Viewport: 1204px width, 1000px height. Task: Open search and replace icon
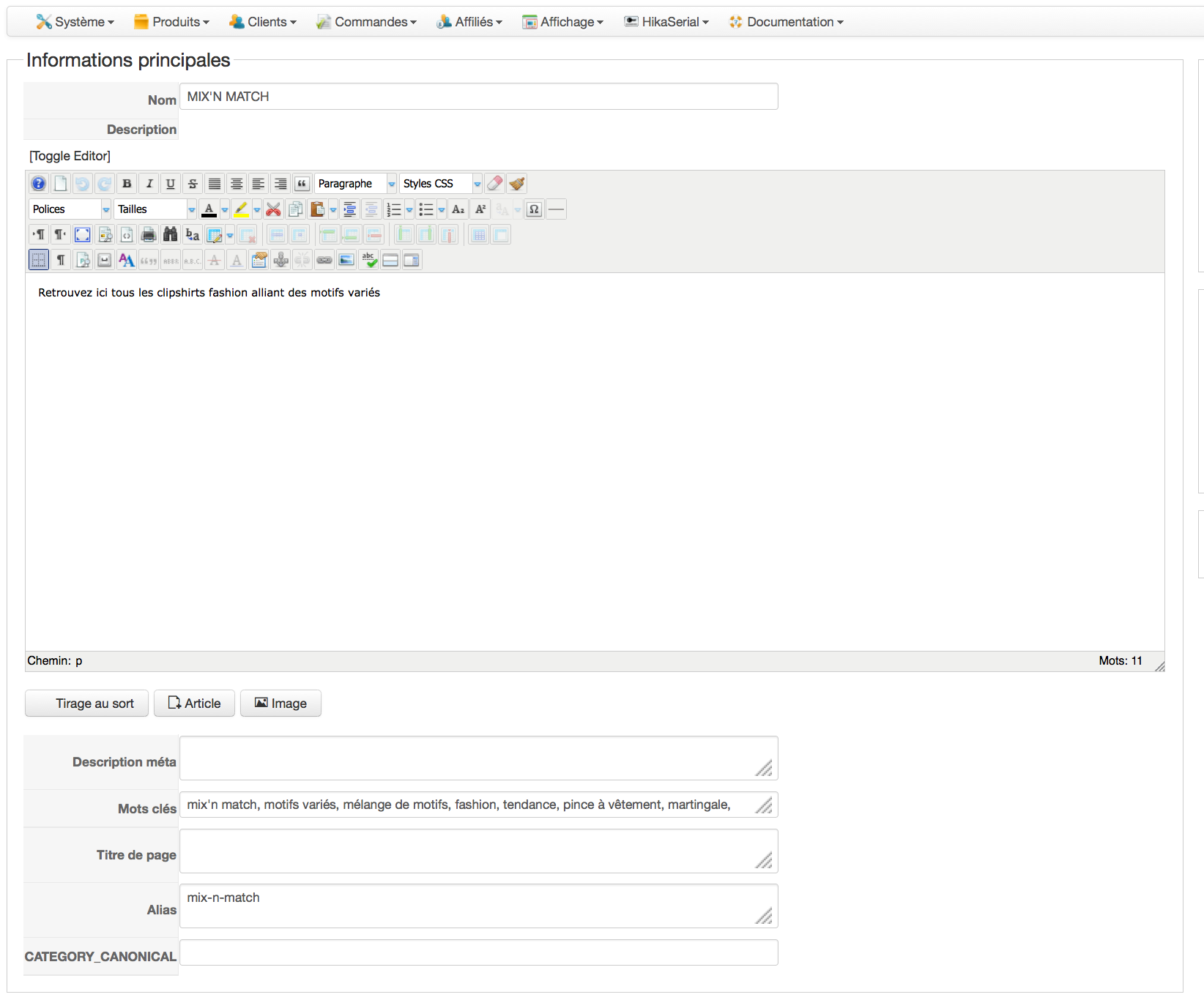[x=193, y=235]
